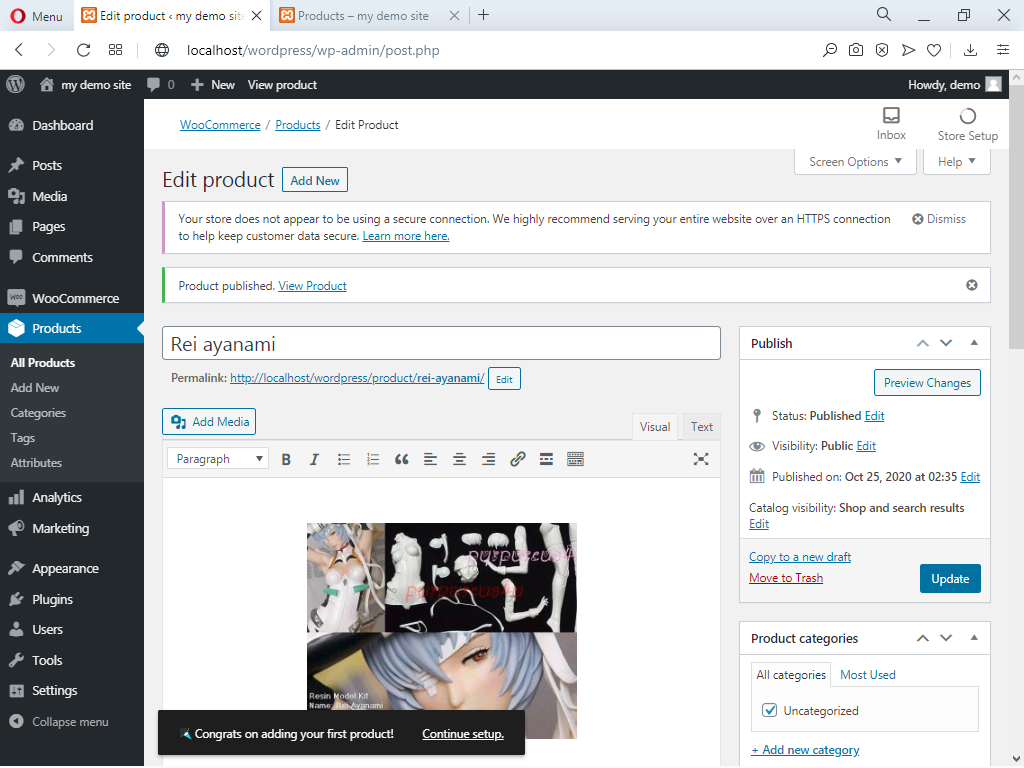Align text left in editor
Image resolution: width=1024 pixels, height=768 pixels.
(430, 460)
